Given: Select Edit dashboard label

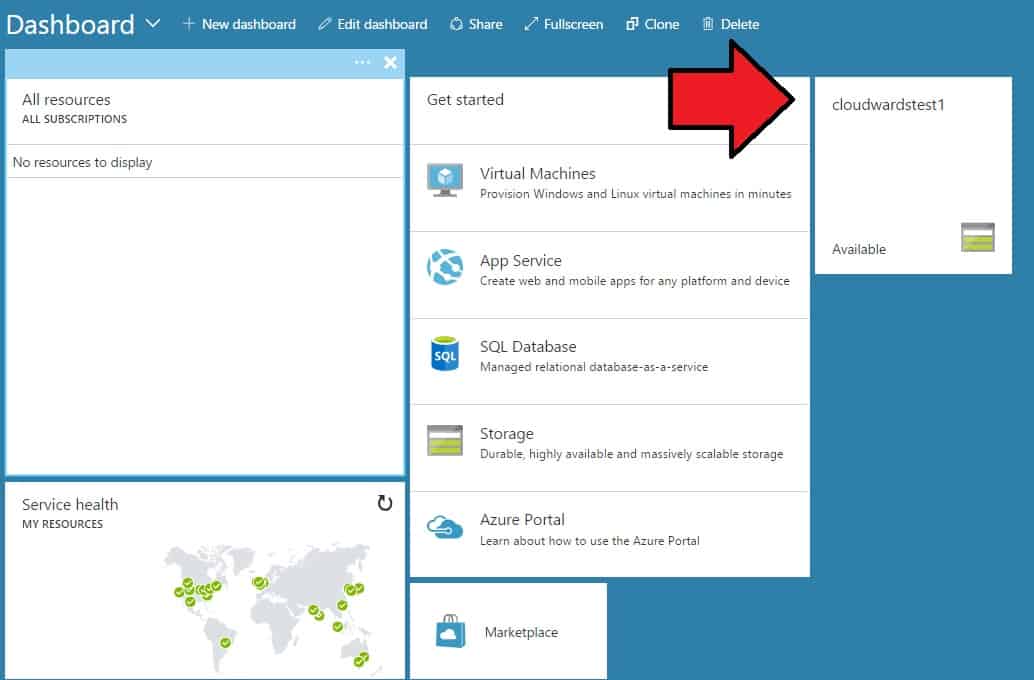Looking at the screenshot, I should click(382, 24).
